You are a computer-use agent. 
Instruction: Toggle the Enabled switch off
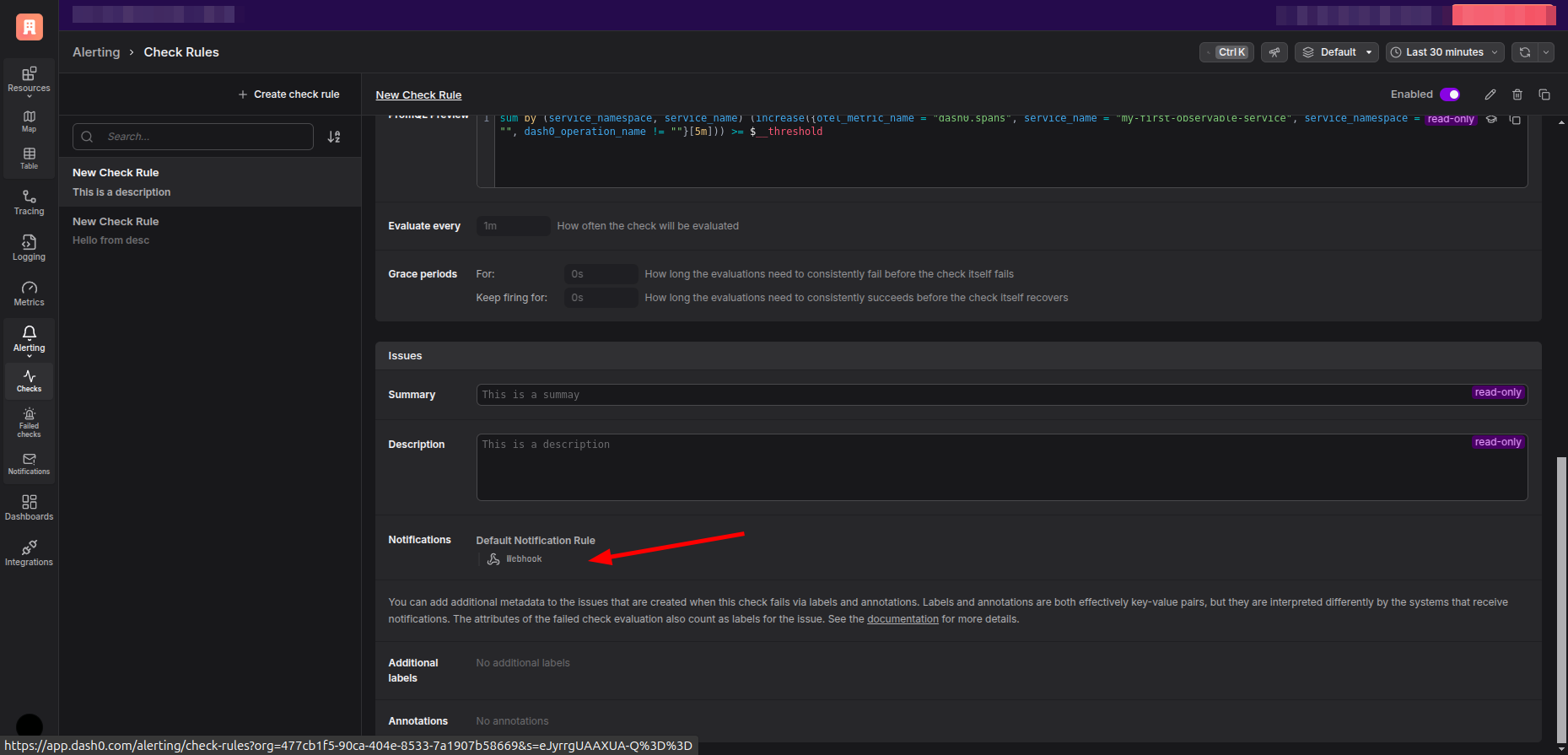[1450, 94]
